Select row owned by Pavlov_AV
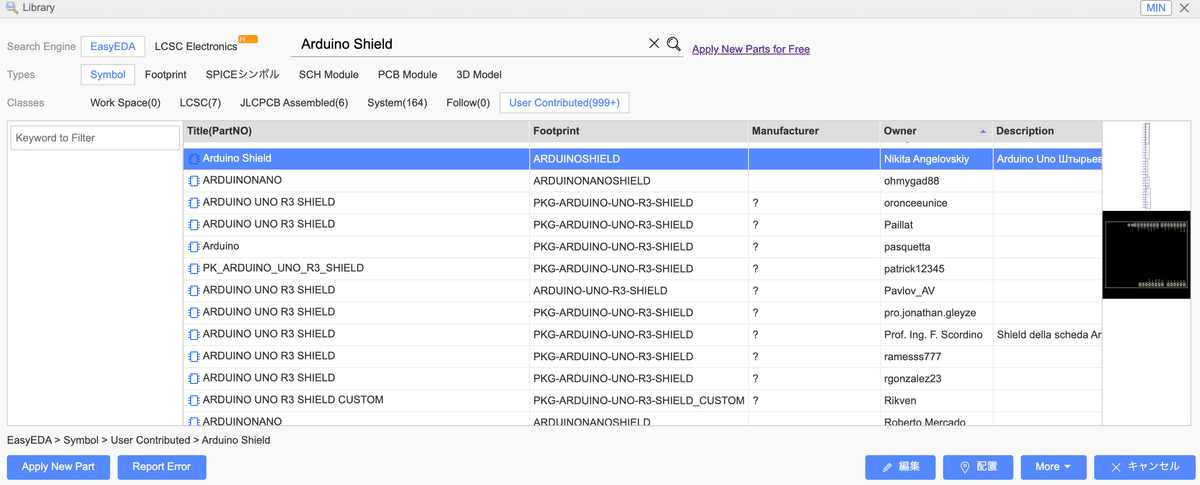Viewport: 1200px width, 485px height. point(642,291)
